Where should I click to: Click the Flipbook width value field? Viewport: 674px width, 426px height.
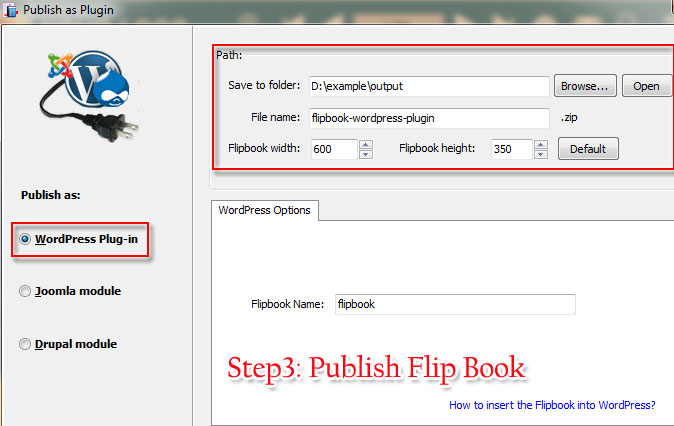coord(334,149)
